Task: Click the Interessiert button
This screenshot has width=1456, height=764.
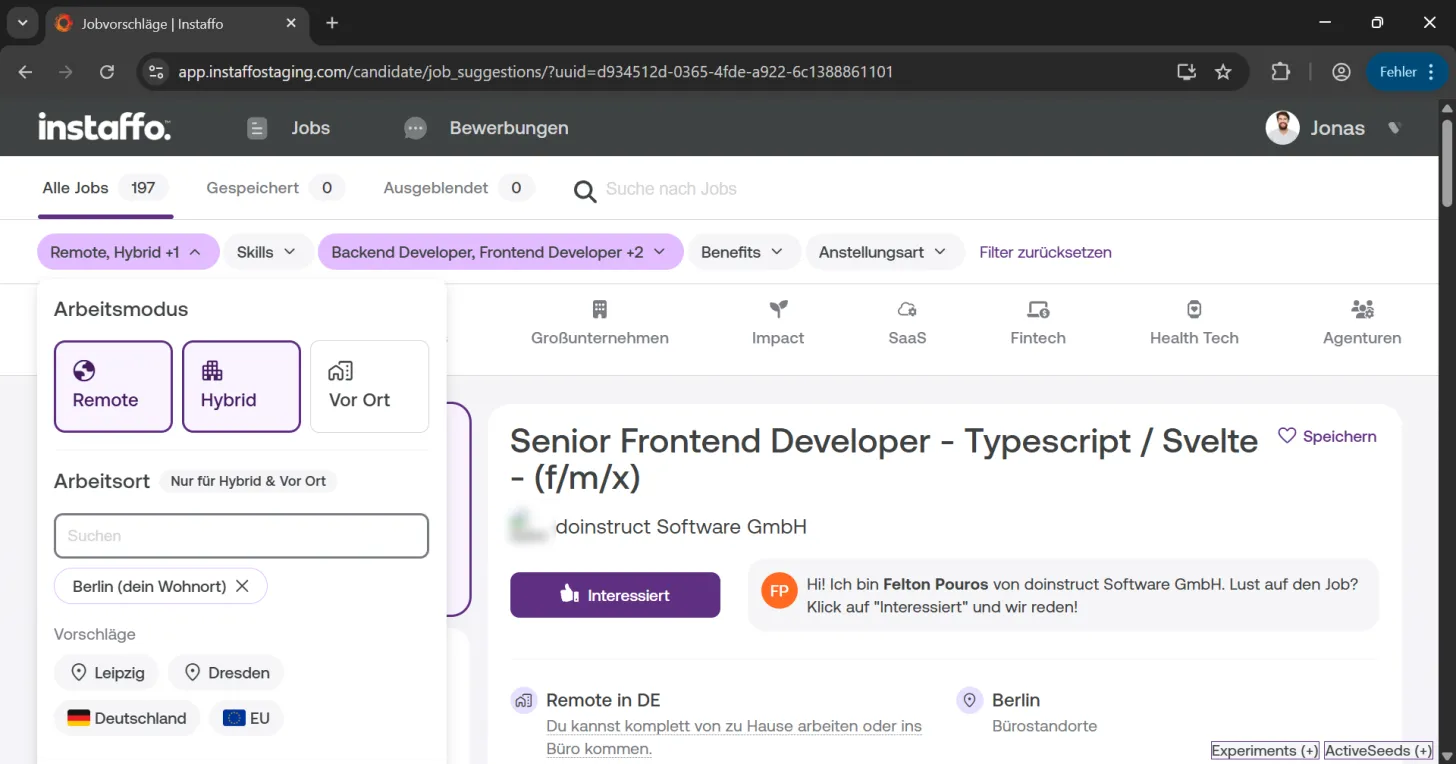Action: (615, 595)
